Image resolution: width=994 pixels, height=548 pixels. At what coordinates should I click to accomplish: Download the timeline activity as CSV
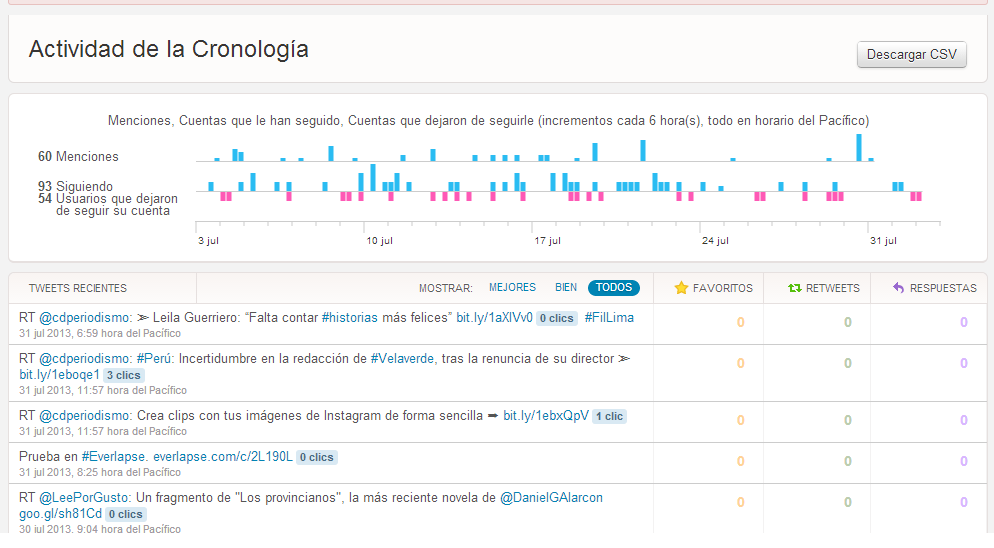point(911,55)
